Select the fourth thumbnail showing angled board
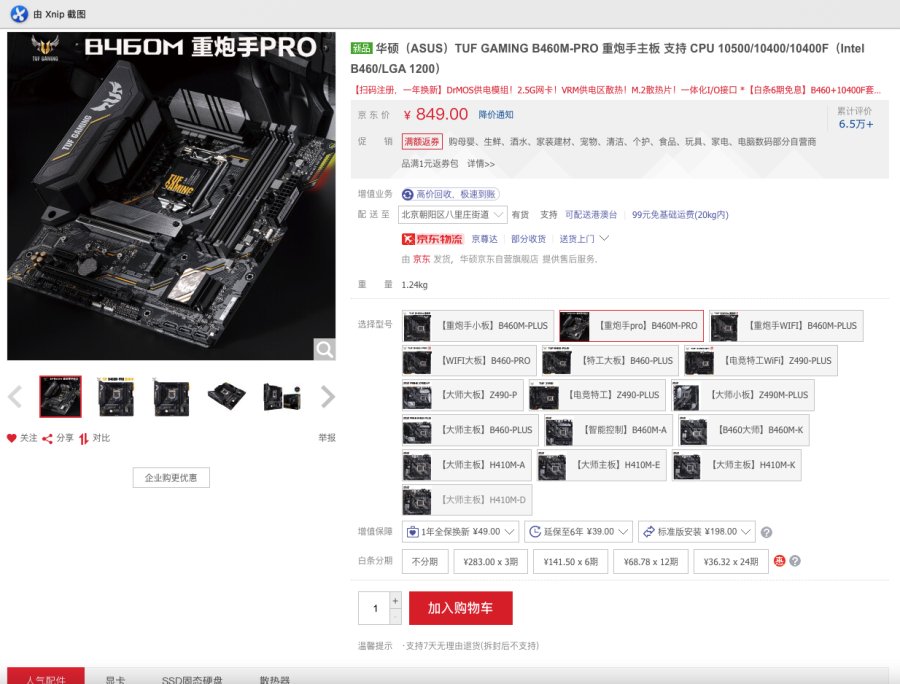Screen dimensions: 900x684 pos(226,397)
